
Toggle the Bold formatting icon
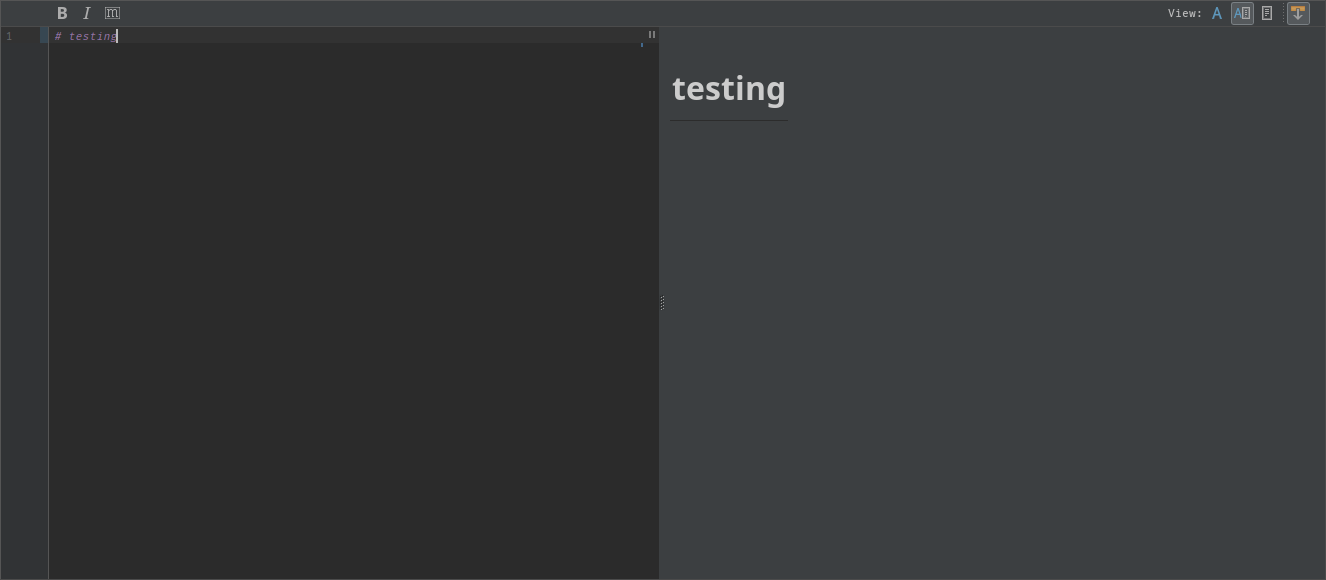pyautogui.click(x=62, y=13)
